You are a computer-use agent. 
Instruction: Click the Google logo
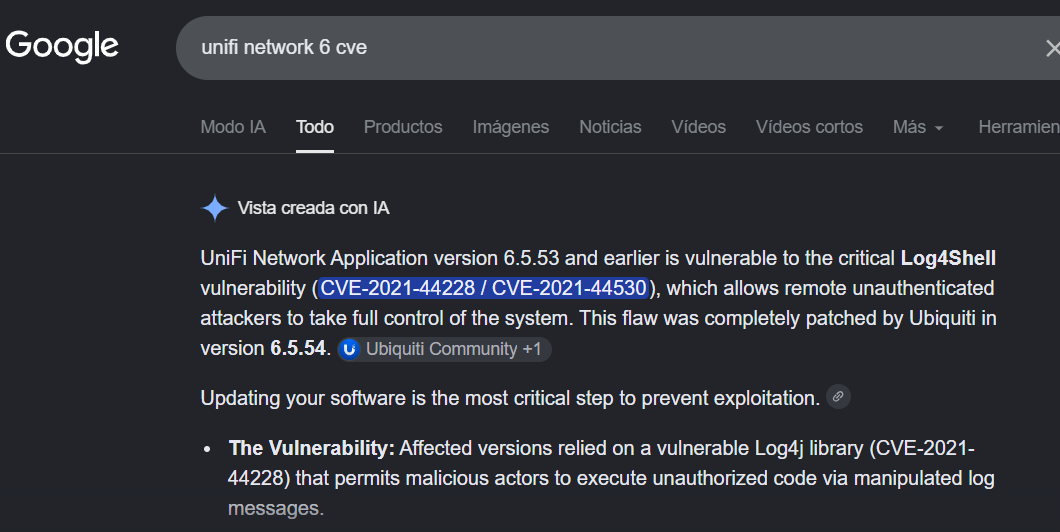pyautogui.click(x=62, y=47)
